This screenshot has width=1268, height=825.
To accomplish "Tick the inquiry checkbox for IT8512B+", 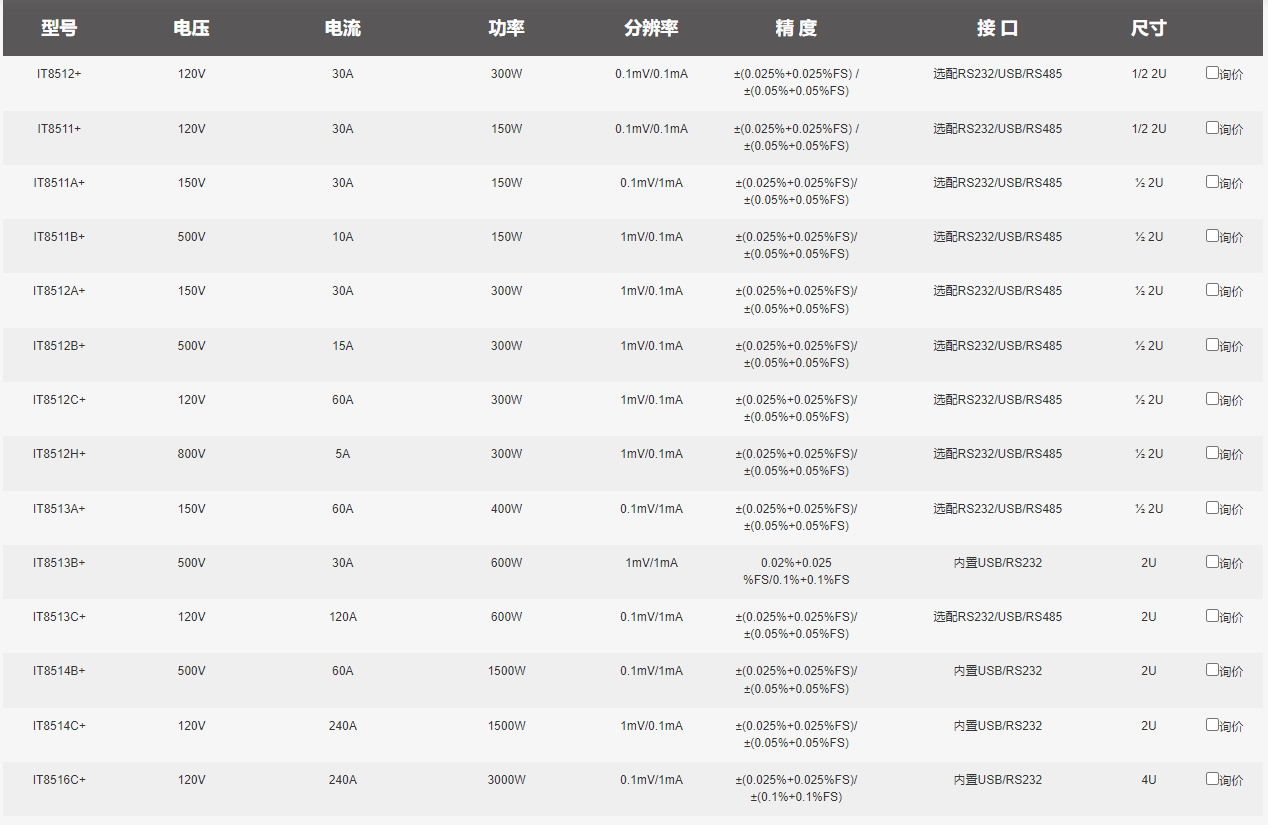I will pyautogui.click(x=1212, y=345).
